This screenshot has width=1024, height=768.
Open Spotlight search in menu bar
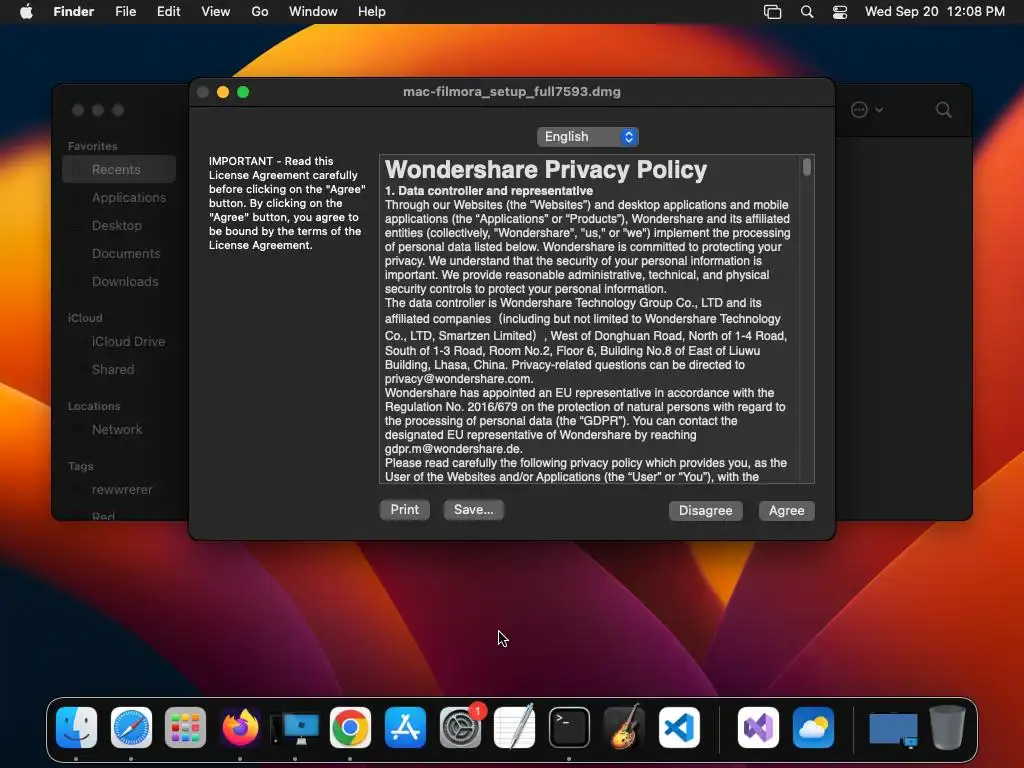pos(807,12)
